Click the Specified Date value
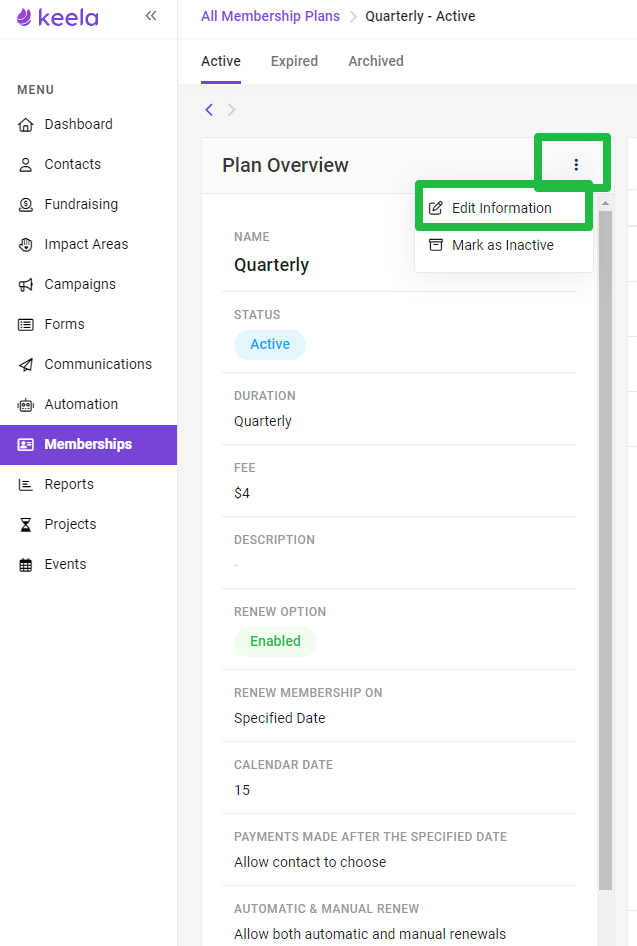Image resolution: width=637 pixels, height=946 pixels. click(x=279, y=718)
